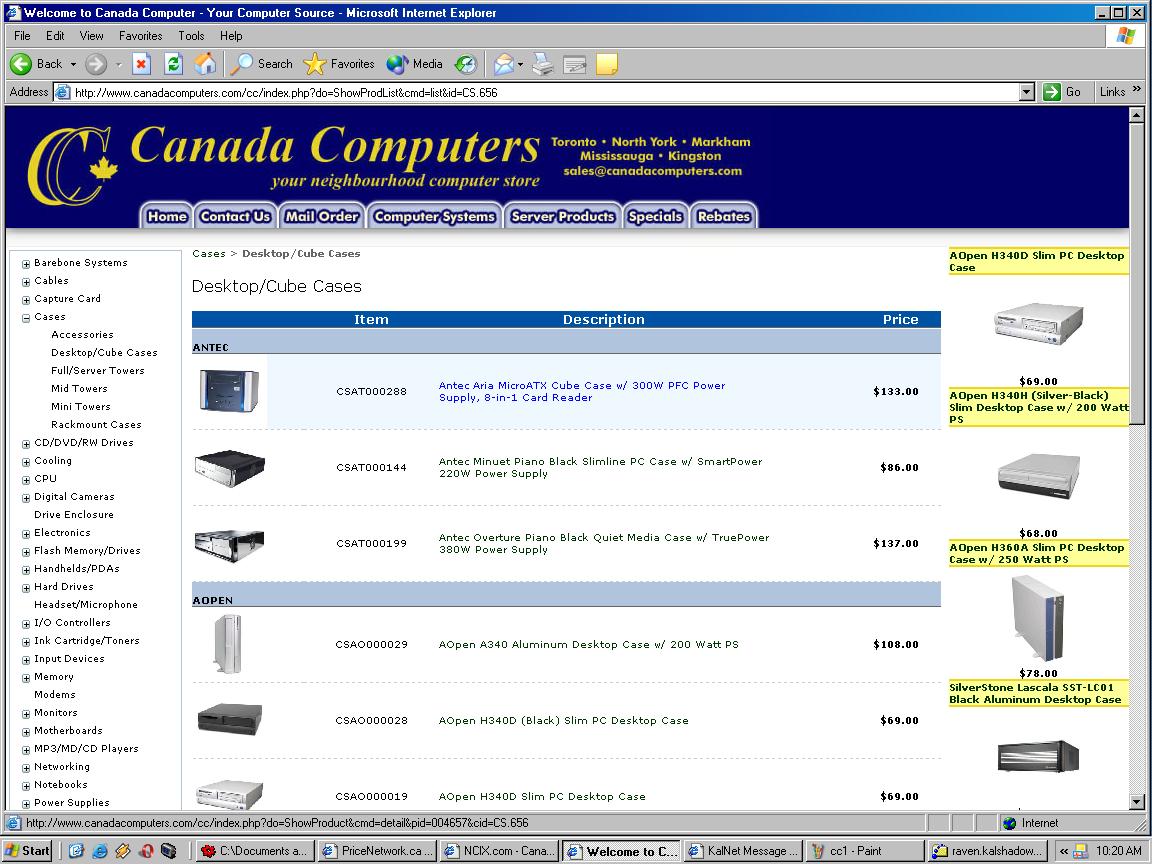Switch to cc1 - Paint taskbar window

864,851
